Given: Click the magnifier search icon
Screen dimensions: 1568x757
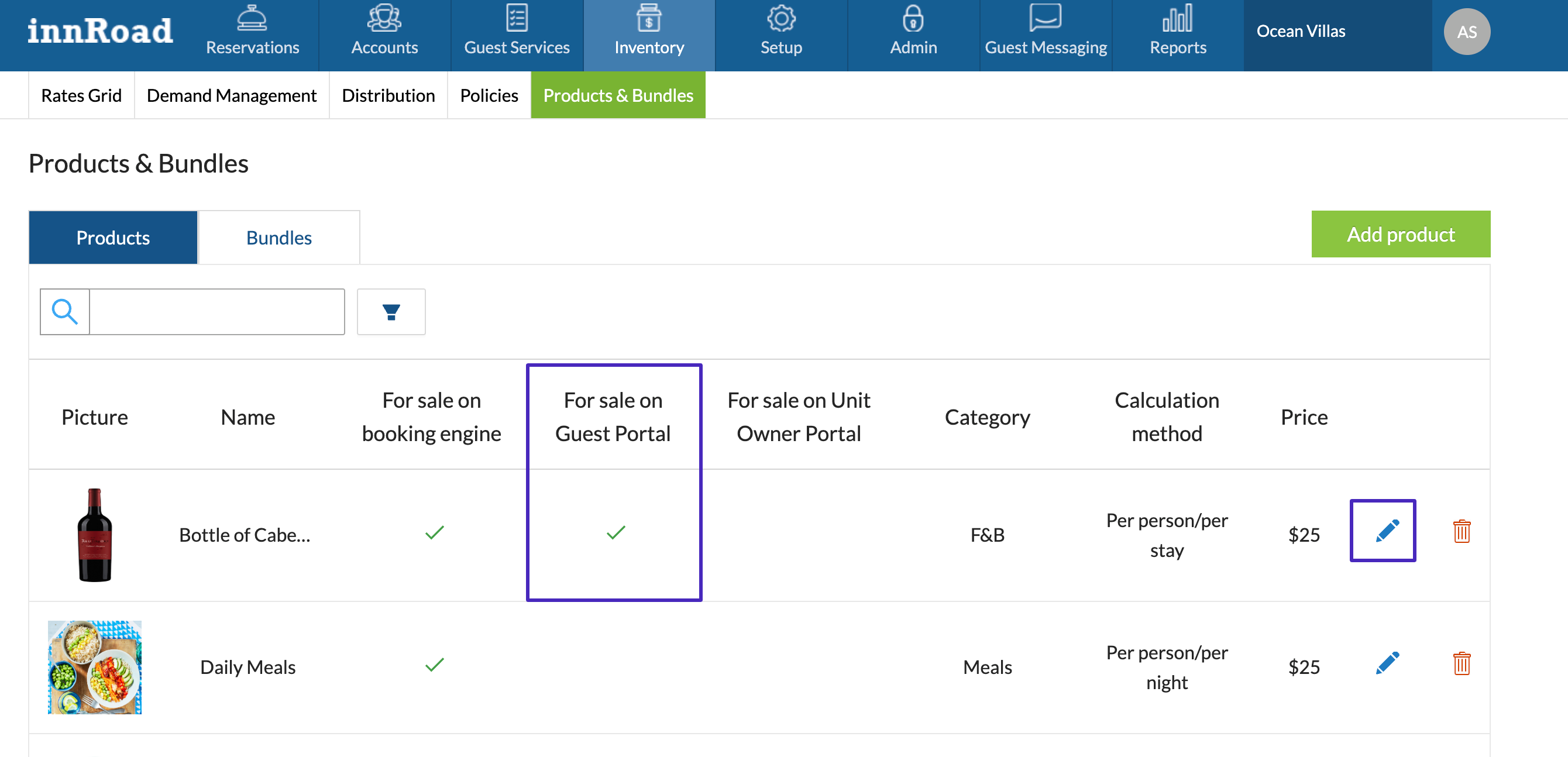Looking at the screenshot, I should 64,312.
